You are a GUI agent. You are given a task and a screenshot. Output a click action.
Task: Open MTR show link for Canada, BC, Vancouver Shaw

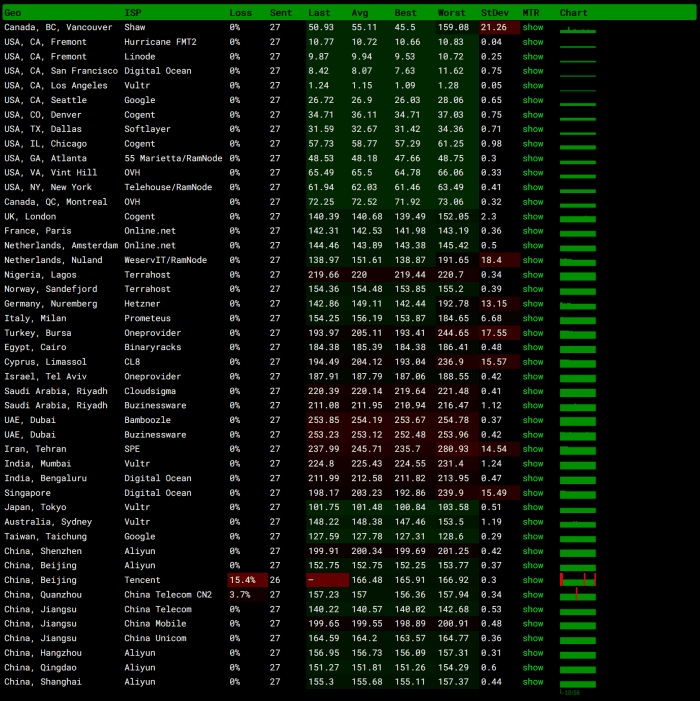[533, 27]
